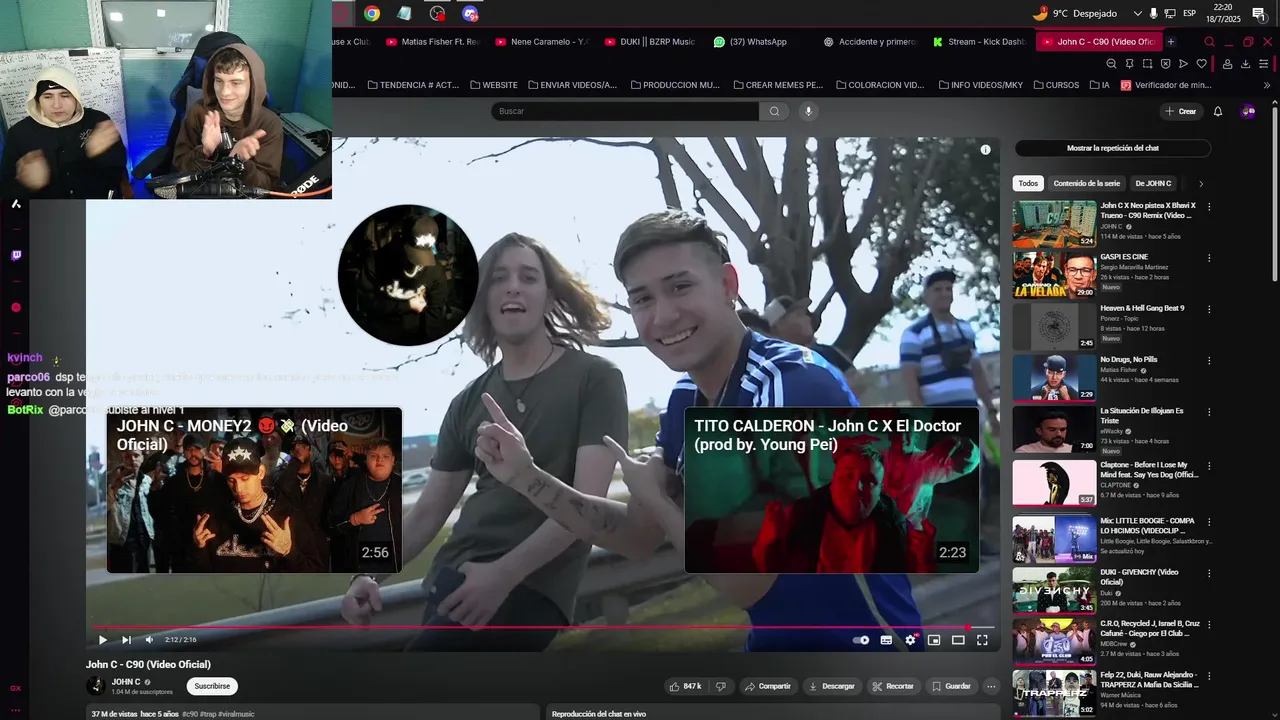Save the video with Guardar
The image size is (1280, 720).
(950, 686)
